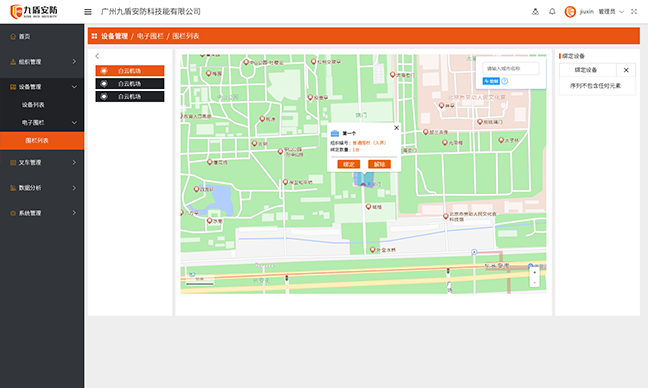Collapse the fence list panel with the left chevron
The width and height of the screenshot is (648, 388).
click(97, 56)
